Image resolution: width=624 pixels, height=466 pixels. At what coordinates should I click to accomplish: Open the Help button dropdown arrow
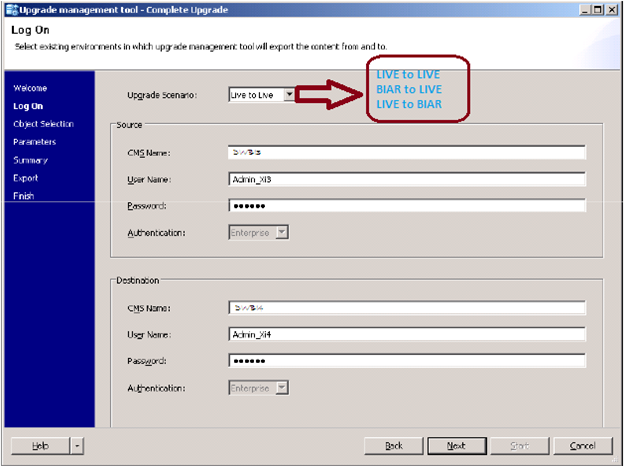(78, 445)
